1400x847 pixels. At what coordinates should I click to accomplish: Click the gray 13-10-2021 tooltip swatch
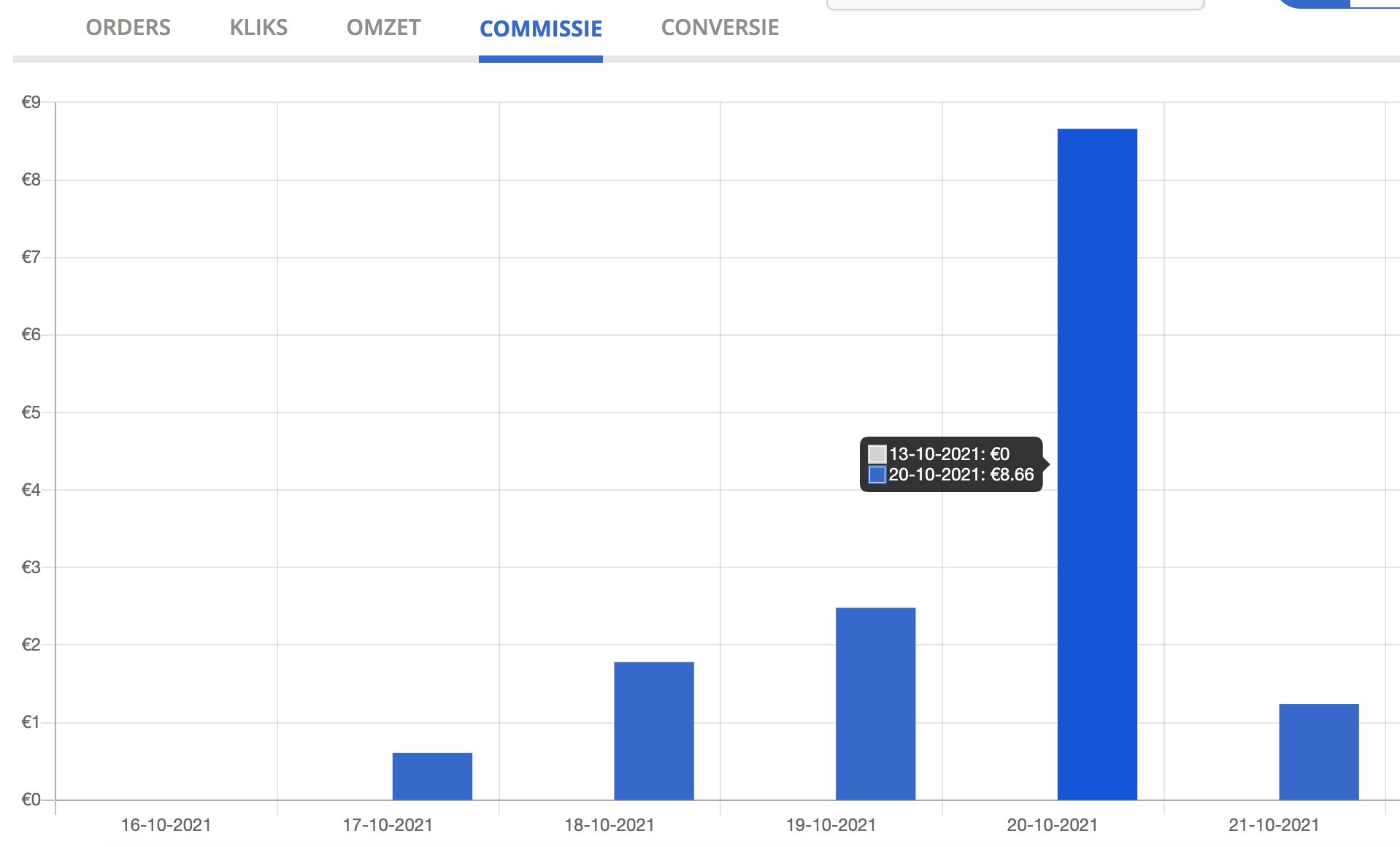pos(877,454)
